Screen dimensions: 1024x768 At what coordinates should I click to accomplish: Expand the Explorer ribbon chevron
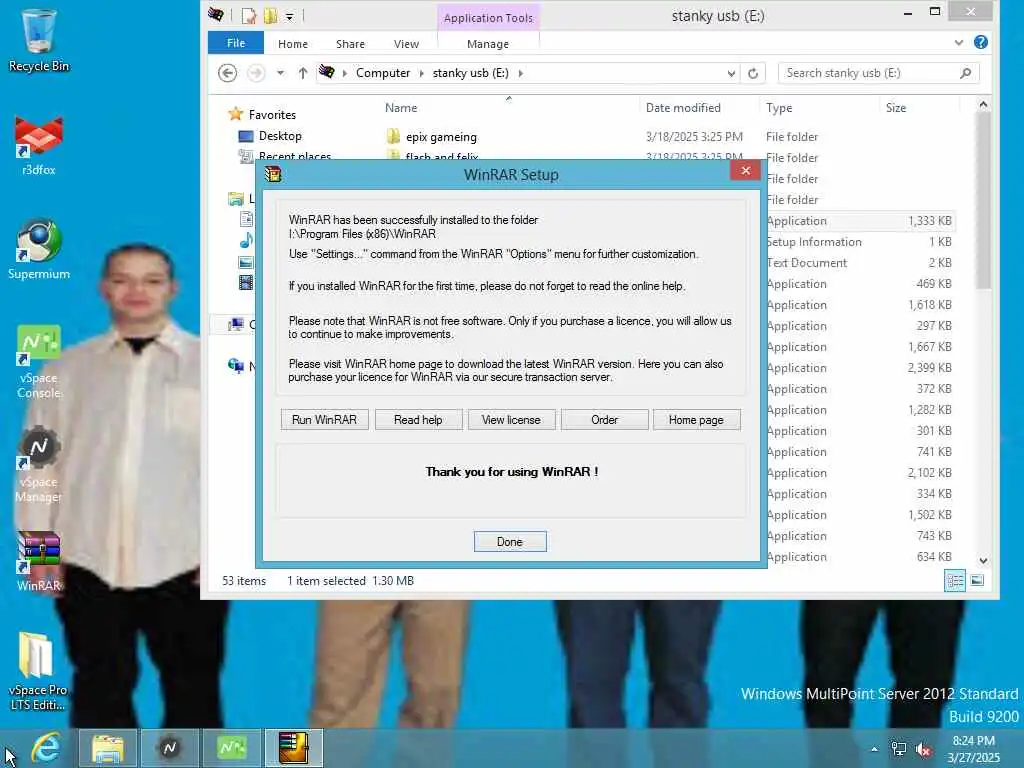959,42
